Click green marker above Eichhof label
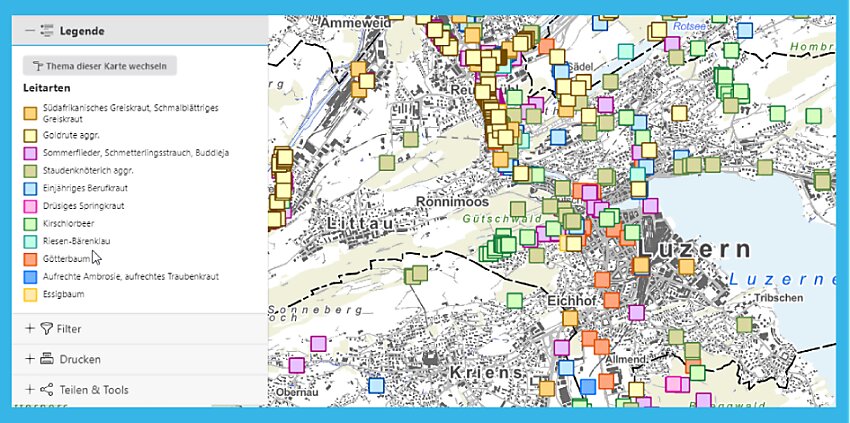The image size is (850, 423). coord(514,300)
